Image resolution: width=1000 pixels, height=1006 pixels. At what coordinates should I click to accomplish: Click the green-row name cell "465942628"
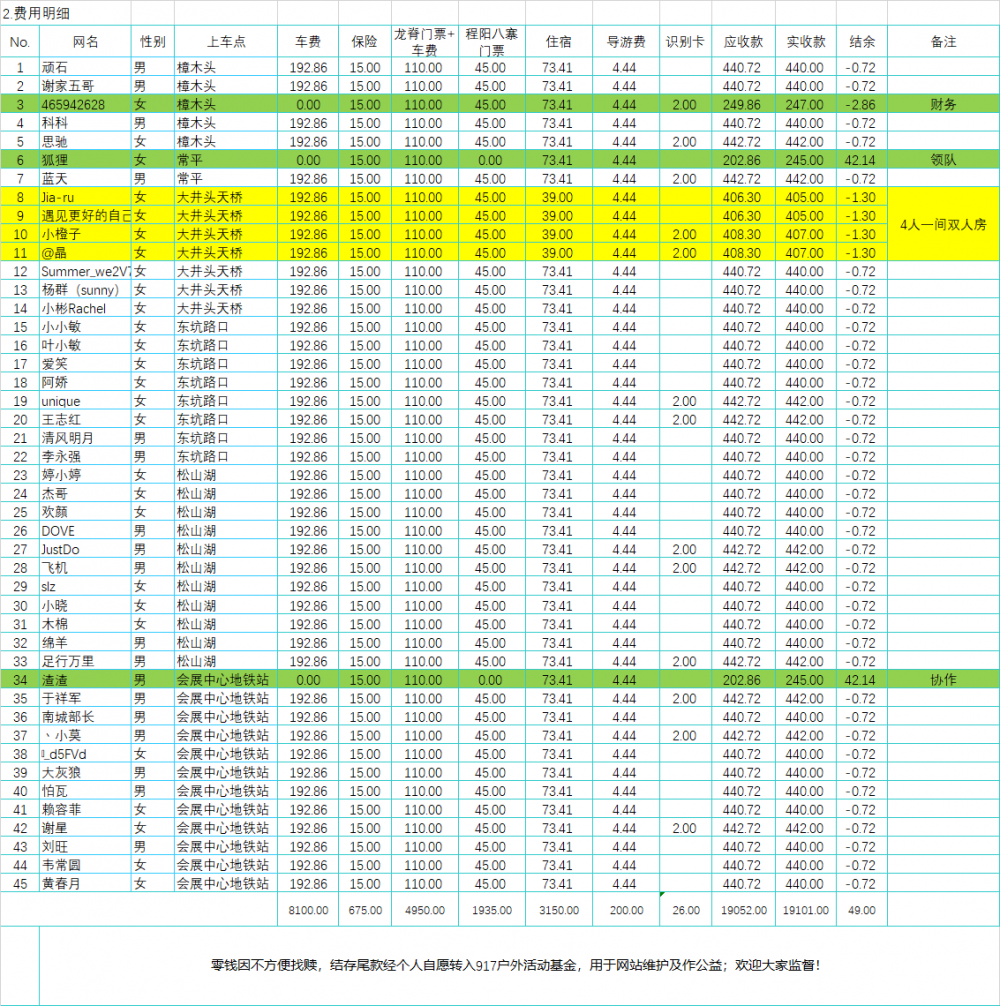(x=84, y=104)
